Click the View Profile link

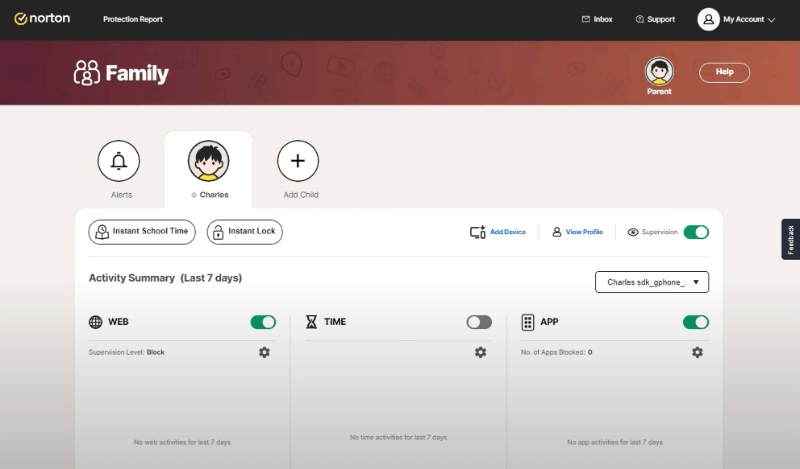[x=584, y=232]
